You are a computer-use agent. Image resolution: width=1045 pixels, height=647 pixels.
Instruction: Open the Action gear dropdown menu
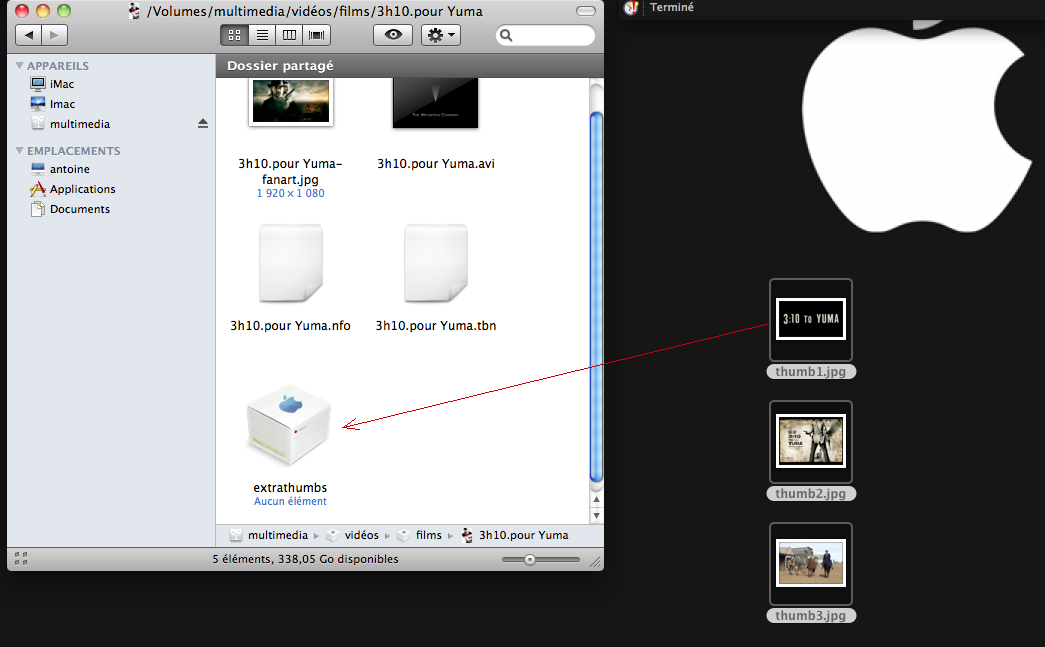[x=440, y=35]
